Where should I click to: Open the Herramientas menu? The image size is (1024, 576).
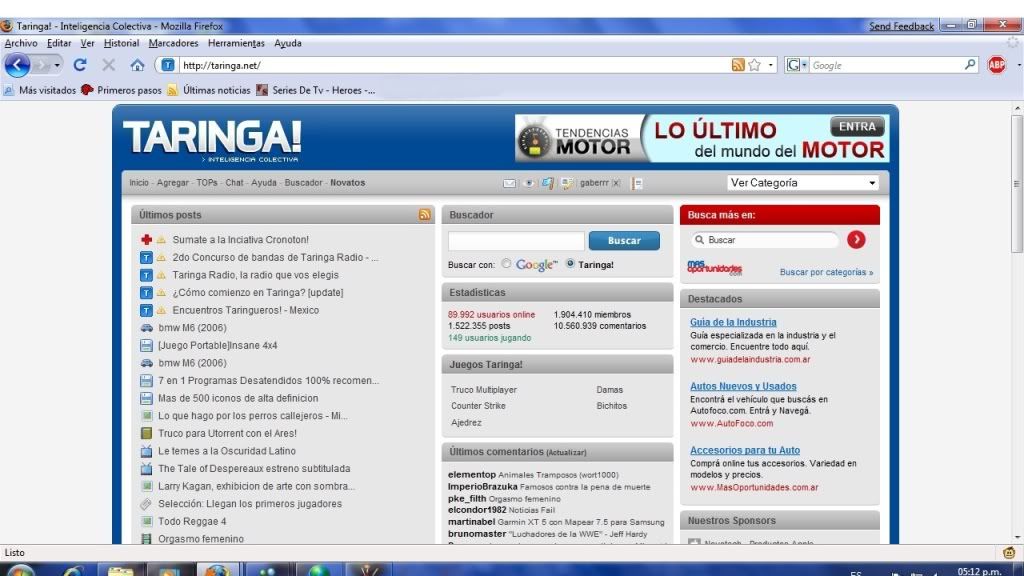click(x=236, y=43)
